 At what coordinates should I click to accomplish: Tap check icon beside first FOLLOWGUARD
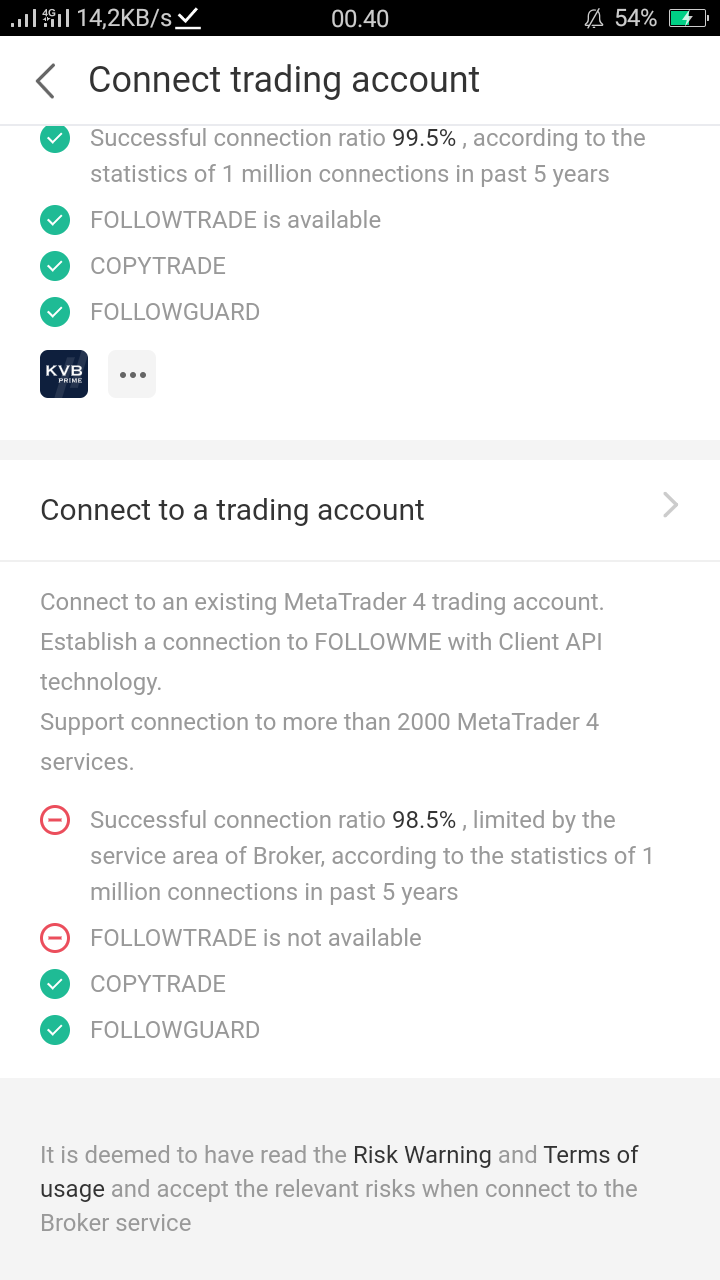click(x=55, y=312)
